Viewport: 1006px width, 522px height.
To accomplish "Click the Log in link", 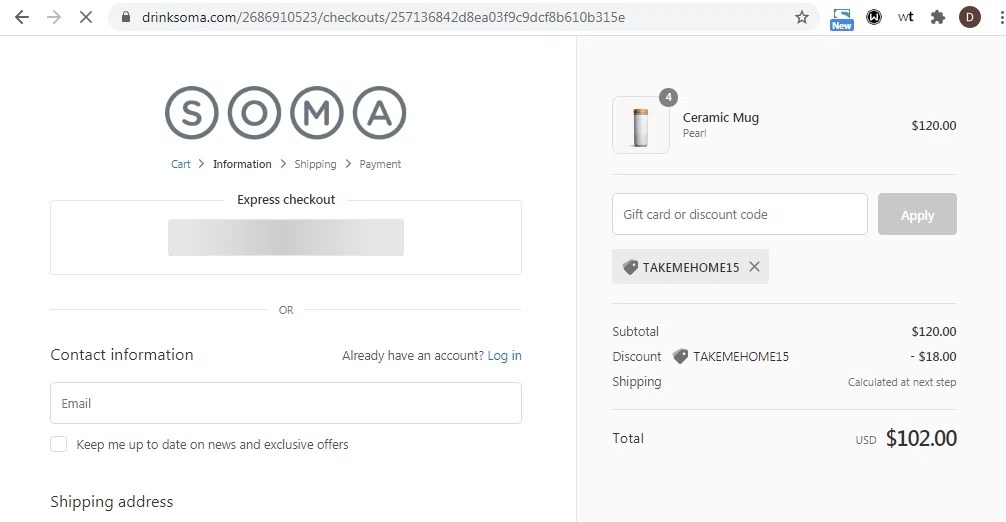I will [504, 355].
